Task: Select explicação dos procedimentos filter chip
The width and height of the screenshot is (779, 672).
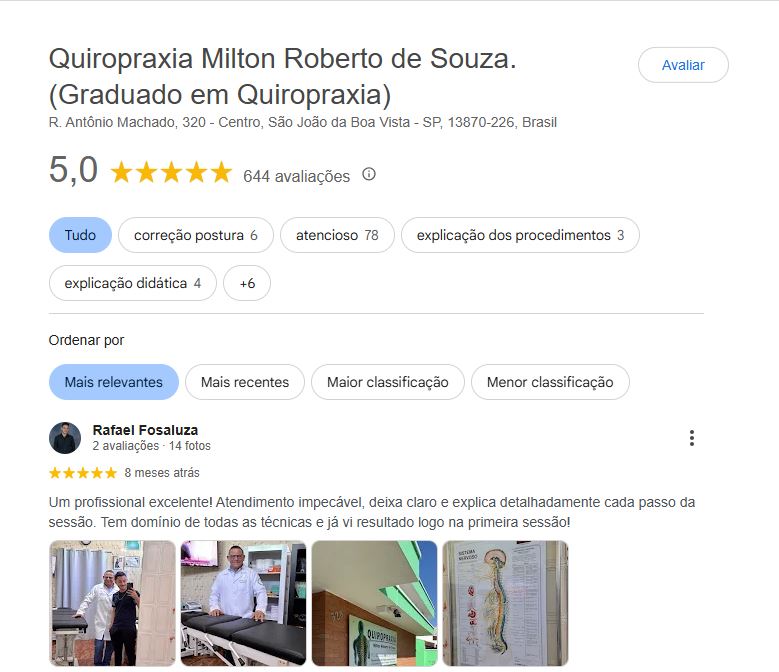Action: 520,235
